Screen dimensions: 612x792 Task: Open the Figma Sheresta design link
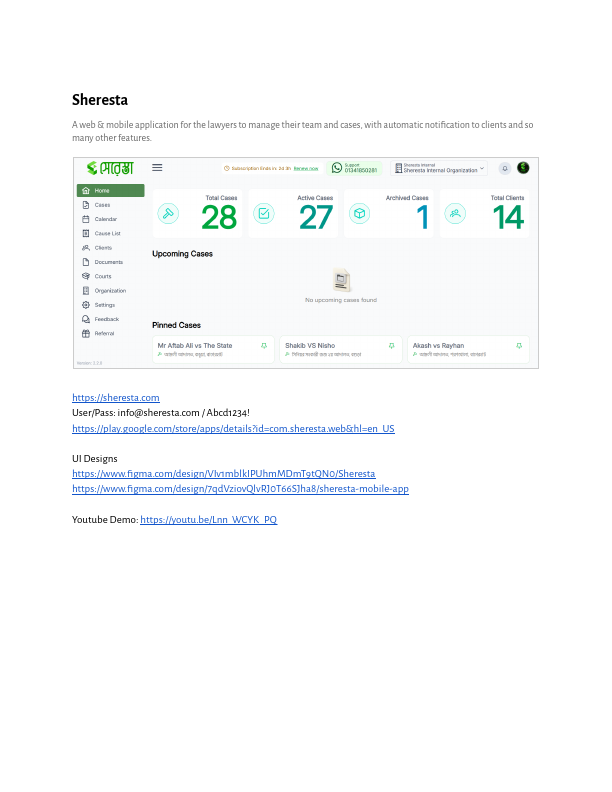point(224,473)
